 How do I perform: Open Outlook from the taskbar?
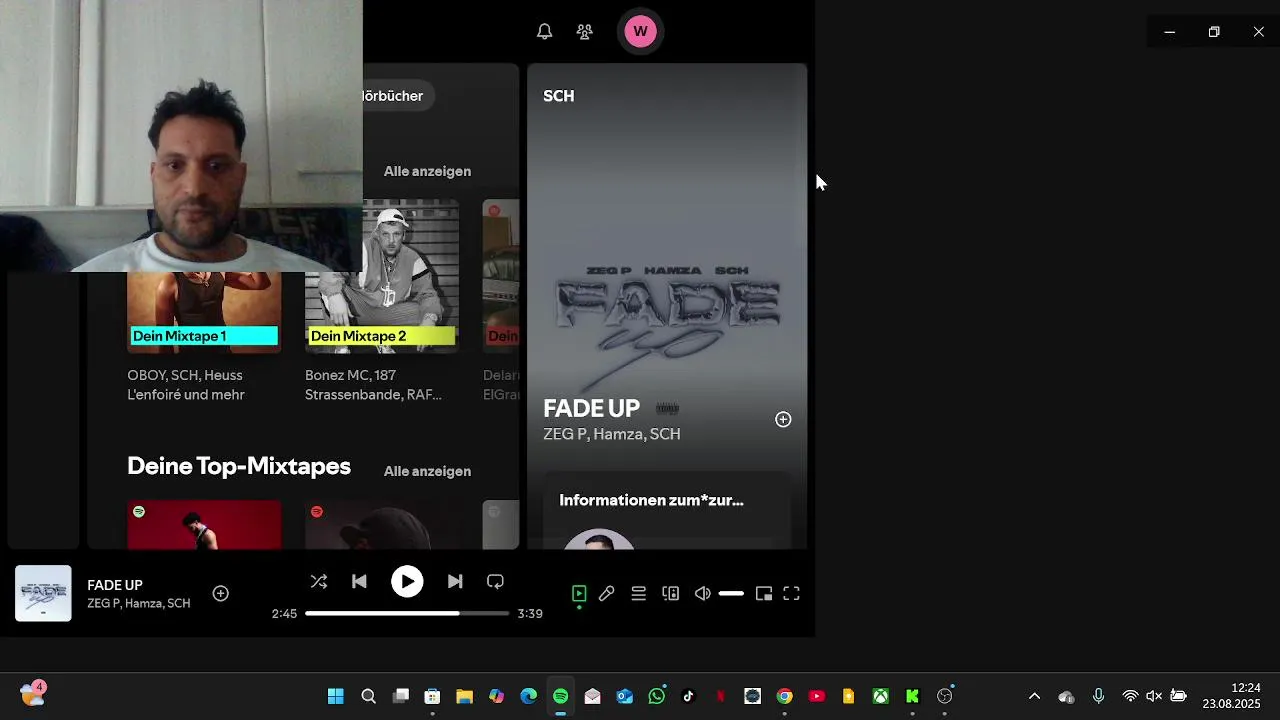click(x=624, y=696)
